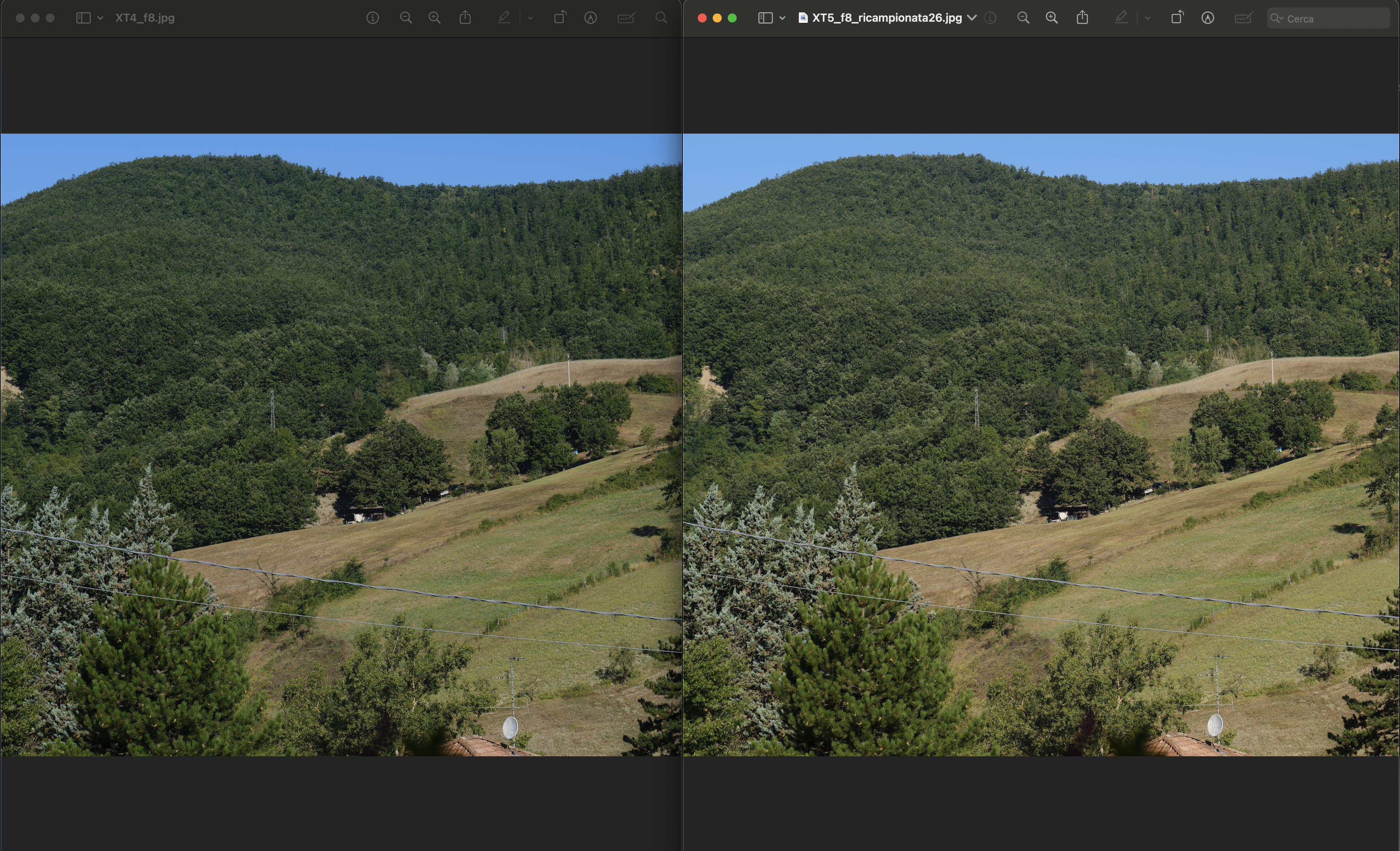The width and height of the screenshot is (1400, 851).
Task: Select the XT4_f8.jpg window title
Action: click(x=145, y=18)
